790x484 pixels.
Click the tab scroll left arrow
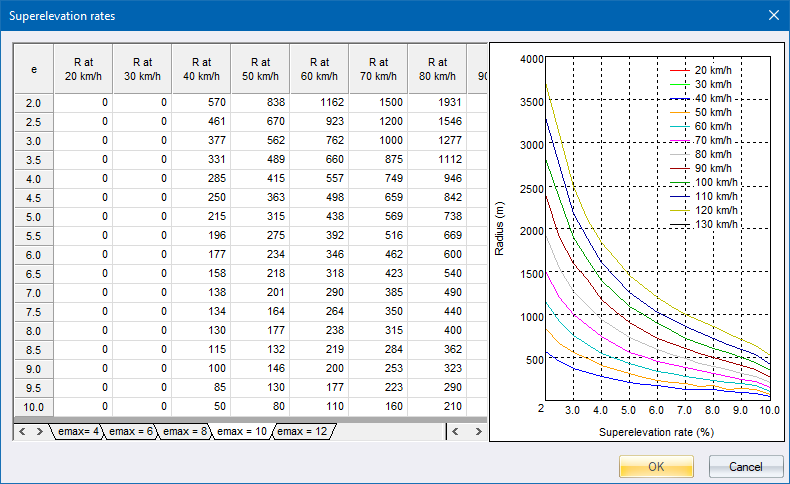pos(23,431)
